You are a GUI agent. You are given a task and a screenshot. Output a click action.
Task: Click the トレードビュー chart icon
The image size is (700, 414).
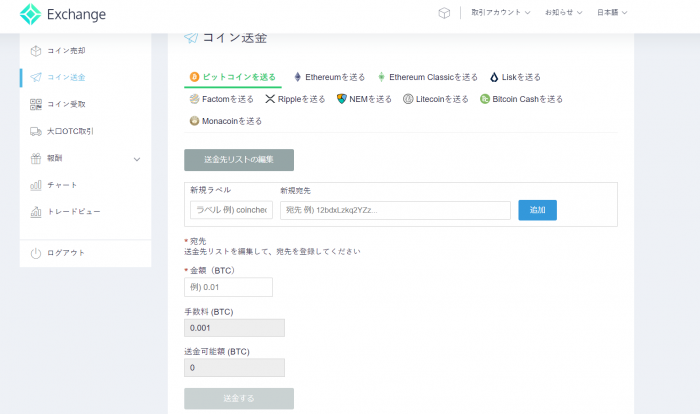click(x=36, y=212)
